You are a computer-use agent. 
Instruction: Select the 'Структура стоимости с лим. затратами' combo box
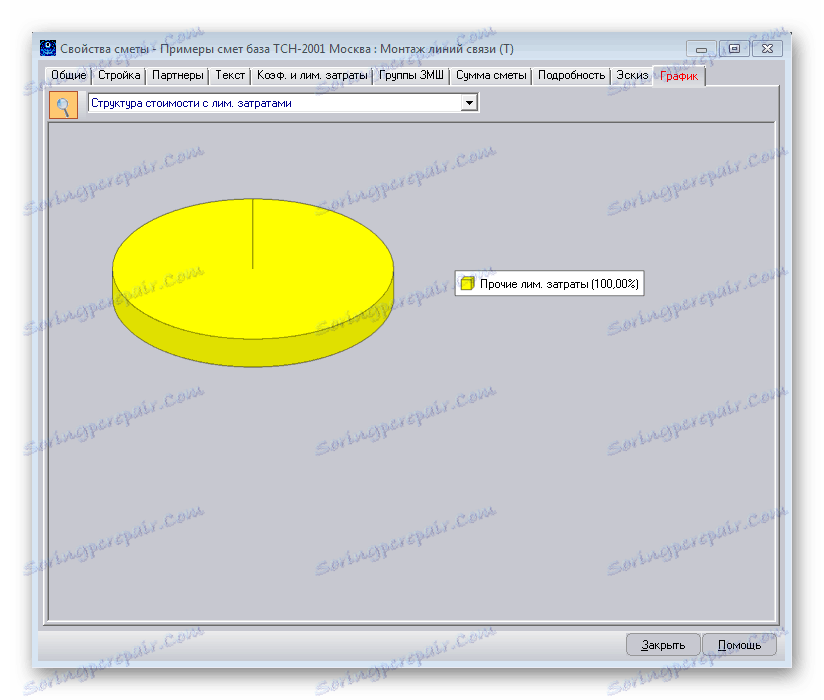tap(283, 102)
